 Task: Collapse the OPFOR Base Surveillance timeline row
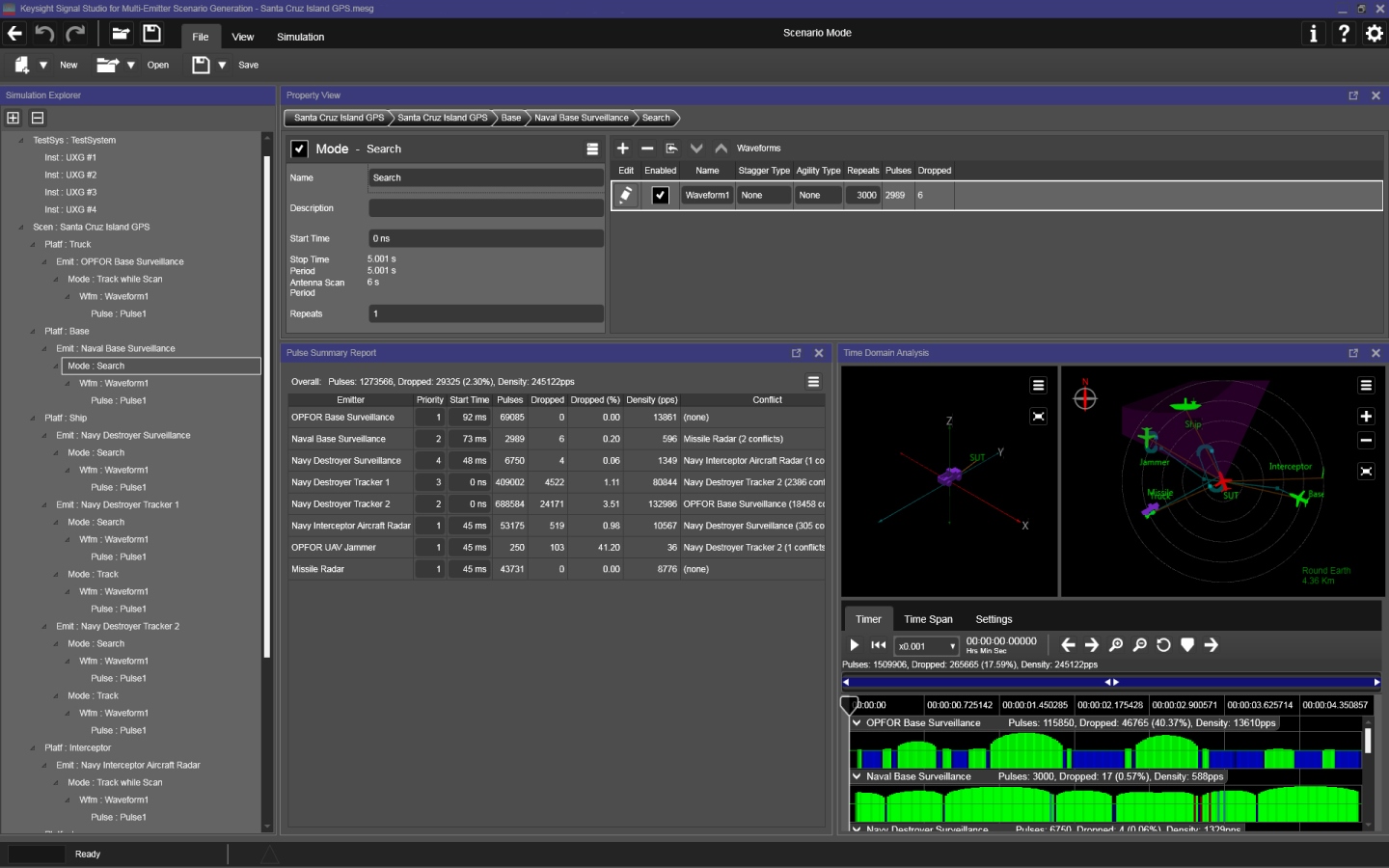(x=857, y=722)
